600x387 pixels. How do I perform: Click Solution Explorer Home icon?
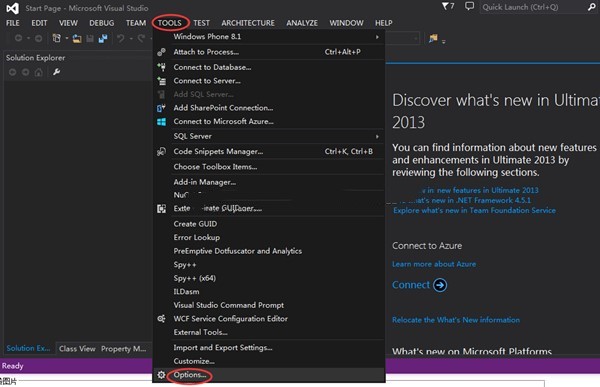pos(38,72)
